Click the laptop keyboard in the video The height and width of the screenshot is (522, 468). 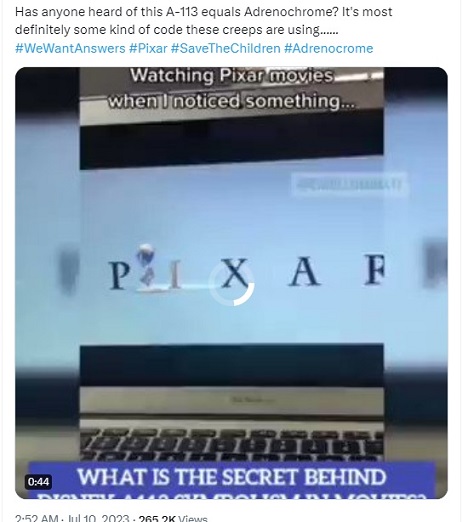[232, 445]
